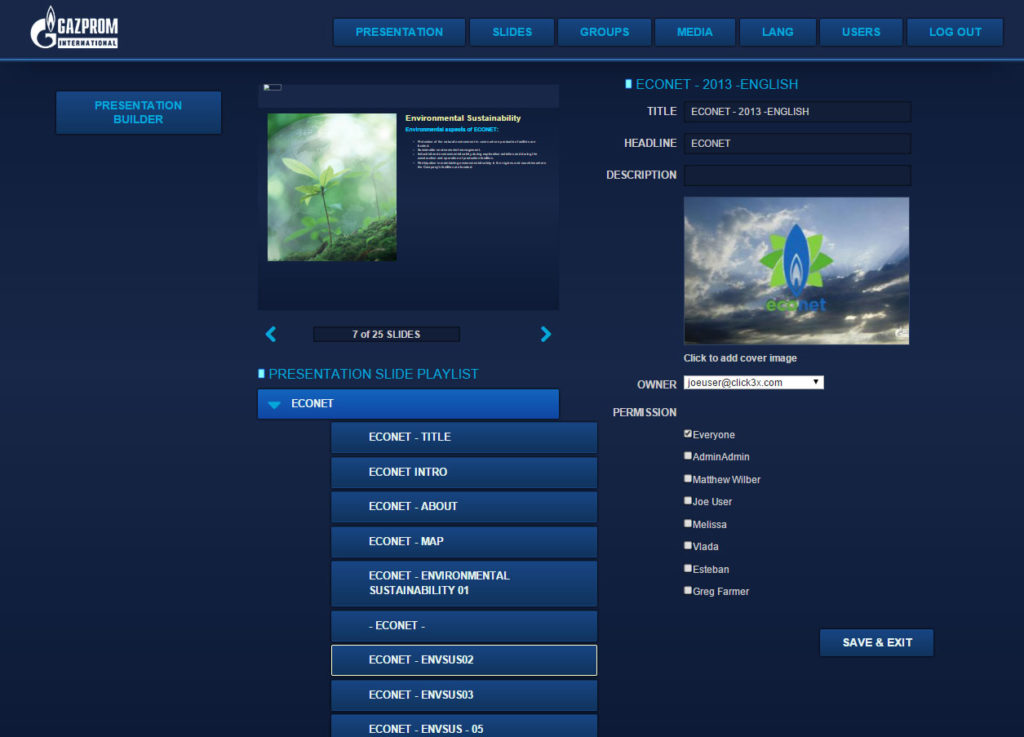Open the Presentation Builder button
The height and width of the screenshot is (737, 1024).
(138, 112)
